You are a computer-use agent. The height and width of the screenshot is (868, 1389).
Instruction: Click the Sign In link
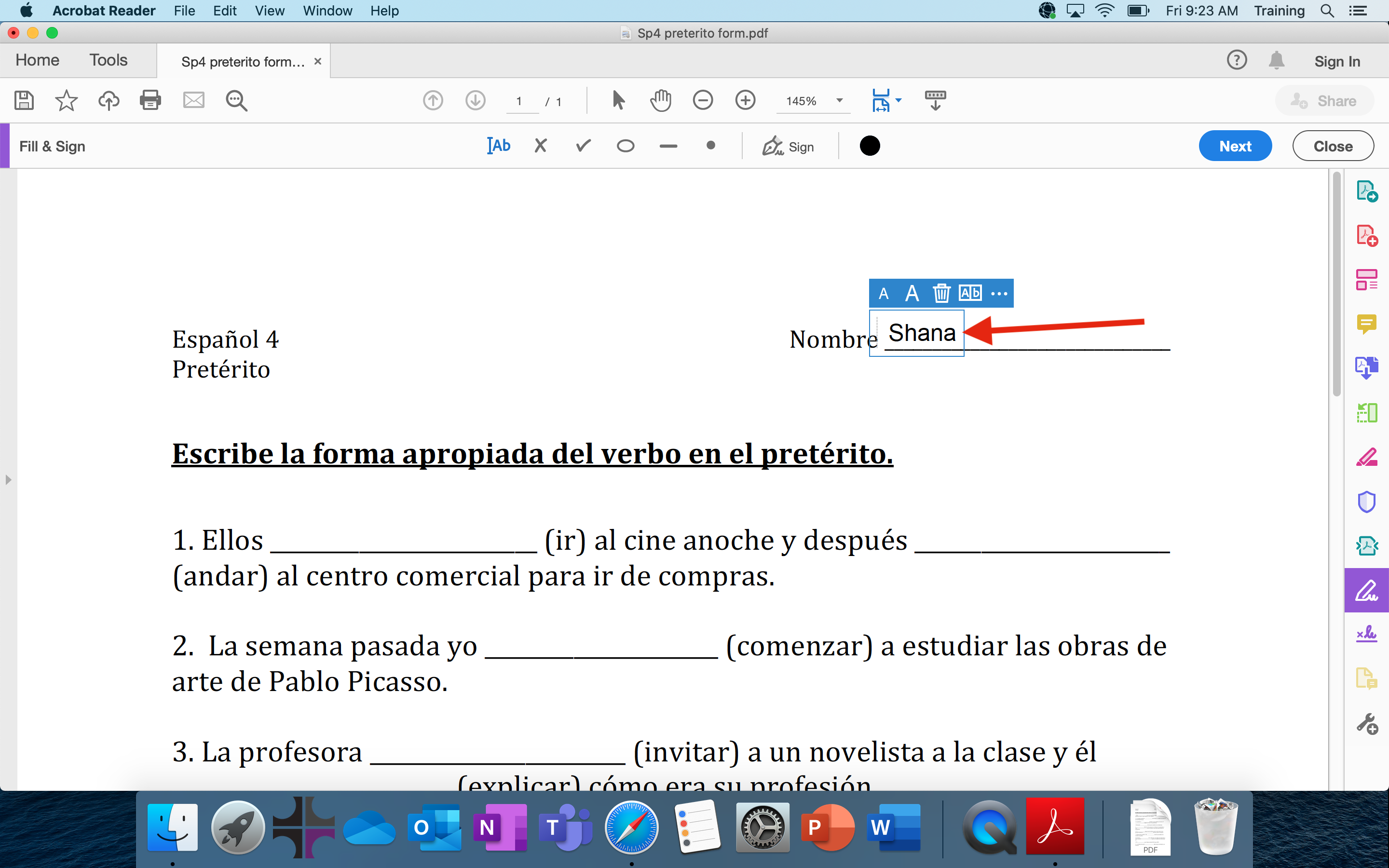1337,61
